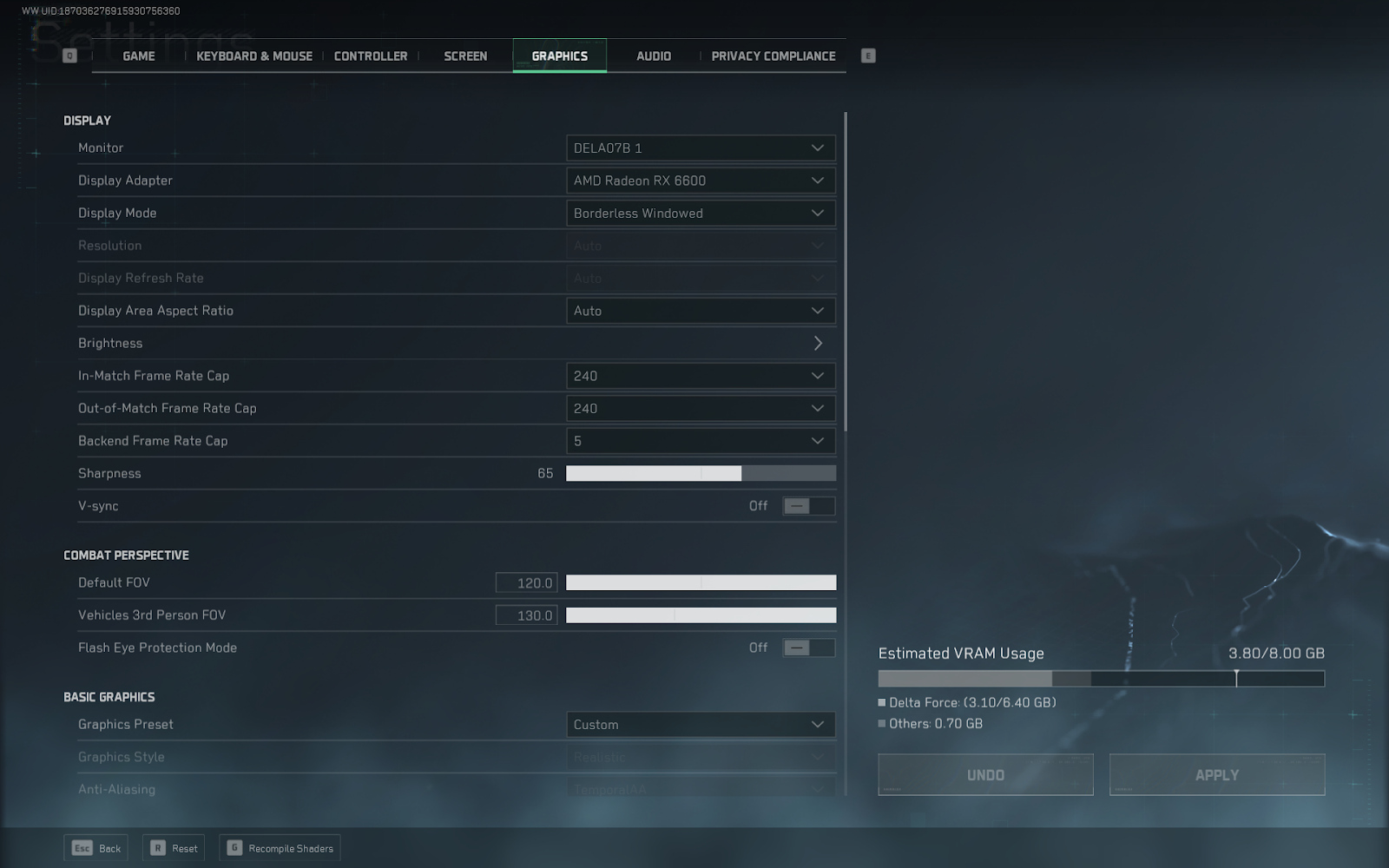Switch to the AUDIO tab
This screenshot has height=868, width=1389.
point(653,56)
